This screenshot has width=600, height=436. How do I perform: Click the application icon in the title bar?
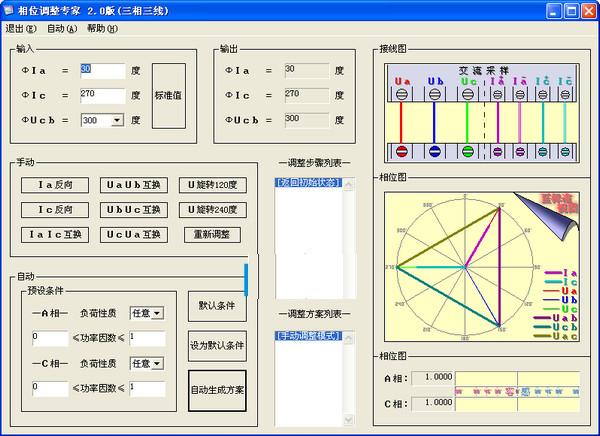8,10
